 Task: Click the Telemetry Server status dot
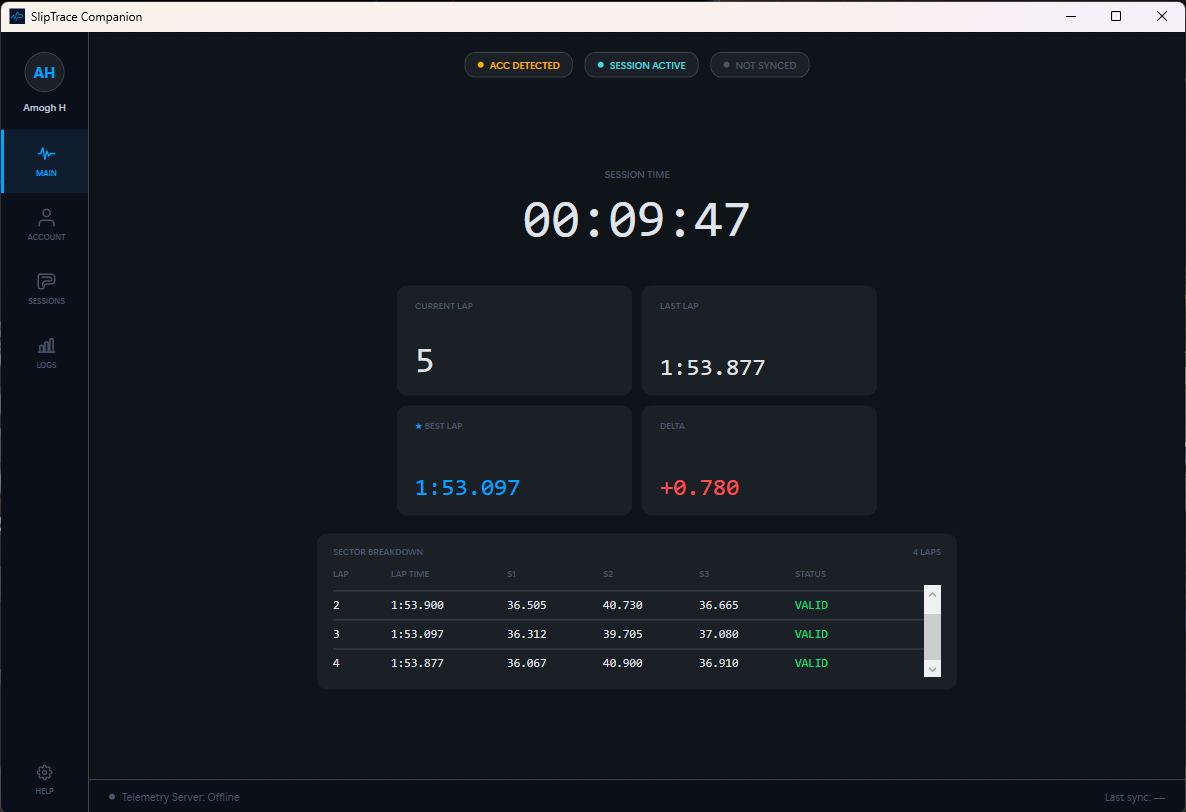coord(112,797)
